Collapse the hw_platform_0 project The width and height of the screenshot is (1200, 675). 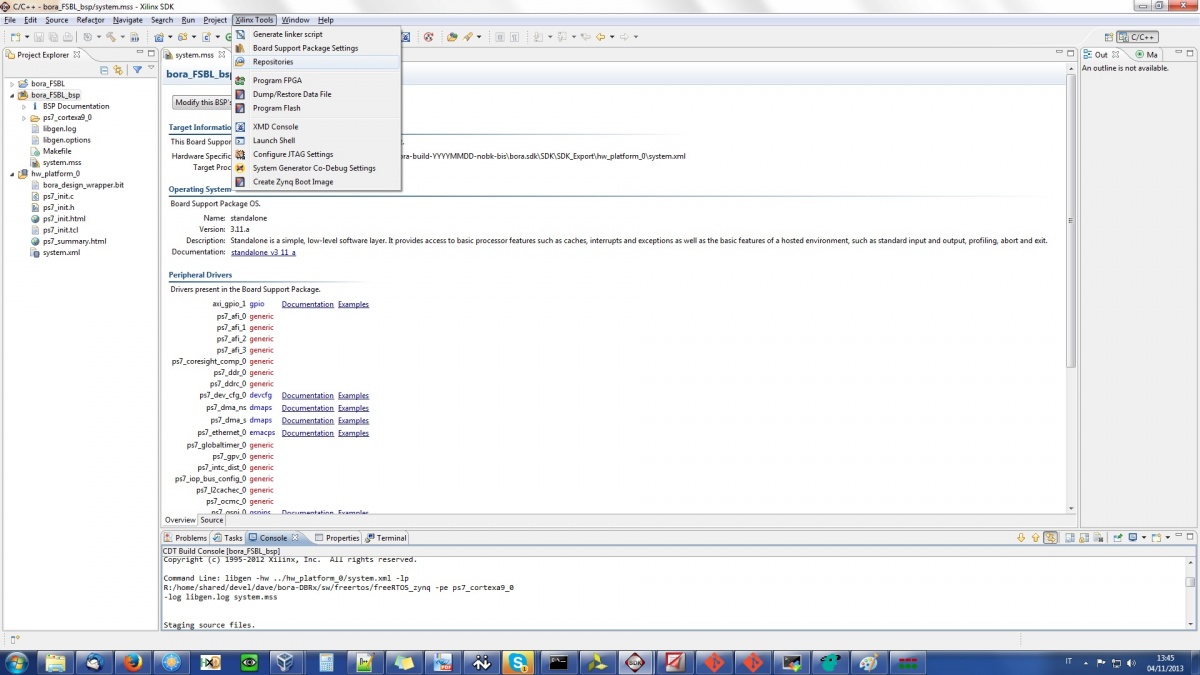(x=12, y=174)
